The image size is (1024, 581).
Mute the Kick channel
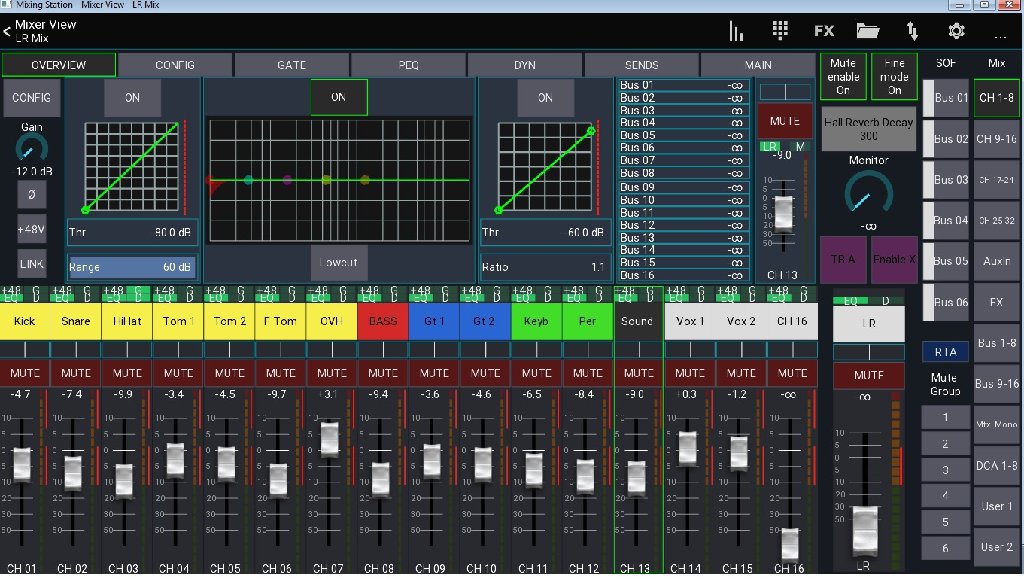(x=24, y=373)
